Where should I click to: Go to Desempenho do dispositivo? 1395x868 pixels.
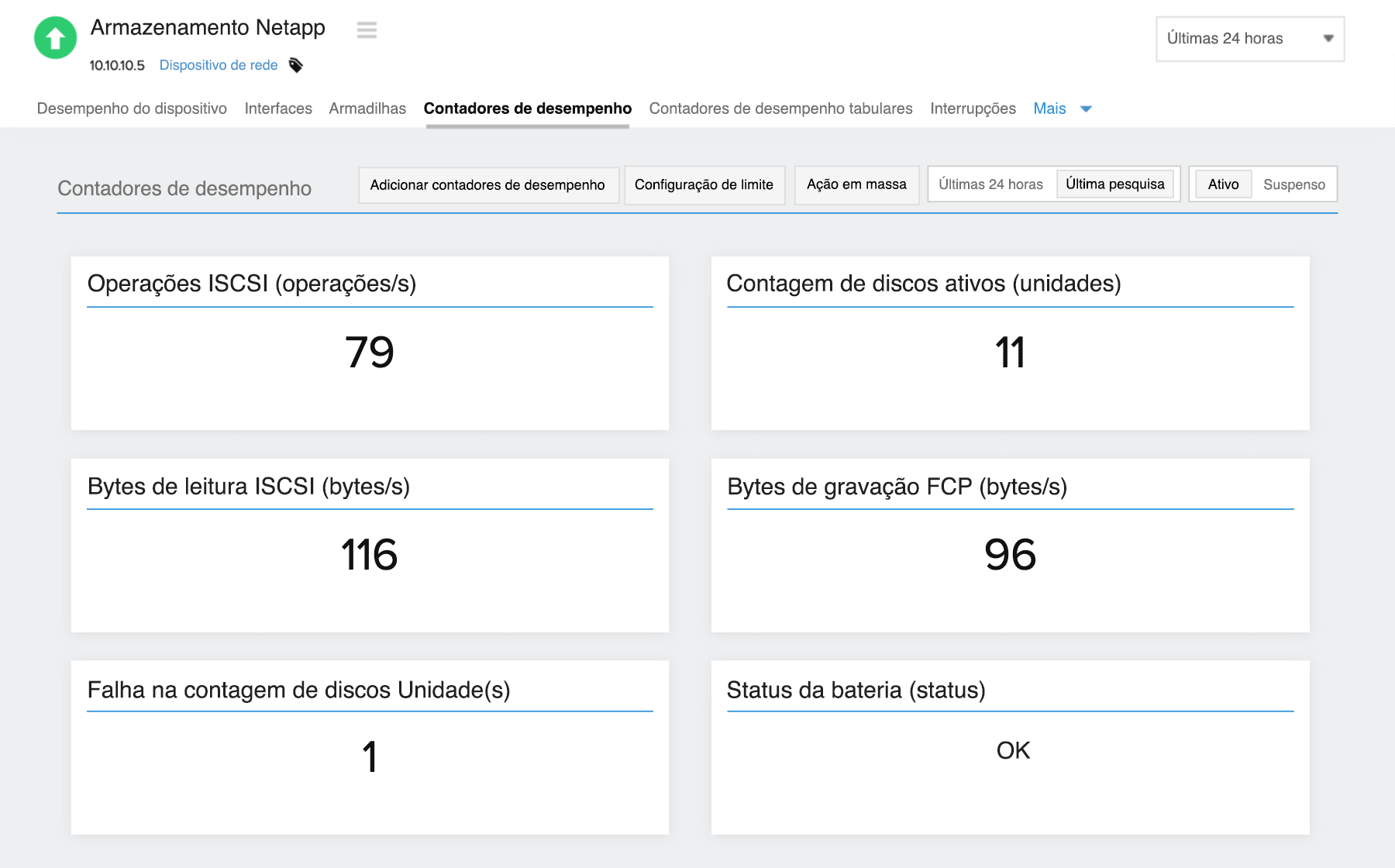pos(131,108)
